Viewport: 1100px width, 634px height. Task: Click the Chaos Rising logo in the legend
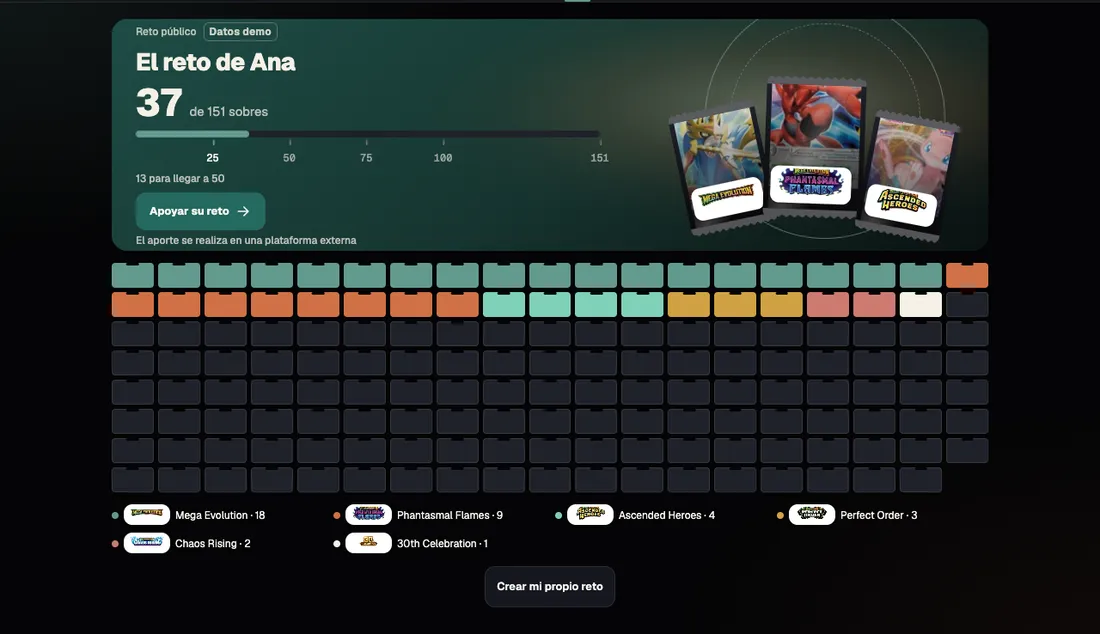pos(147,543)
